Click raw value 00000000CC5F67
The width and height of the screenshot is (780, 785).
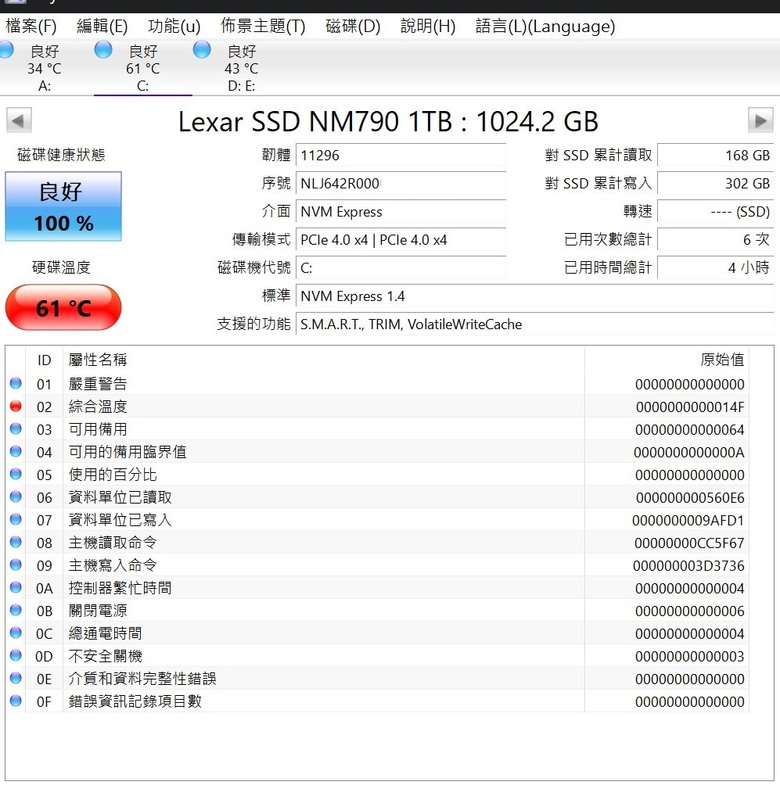[689, 543]
